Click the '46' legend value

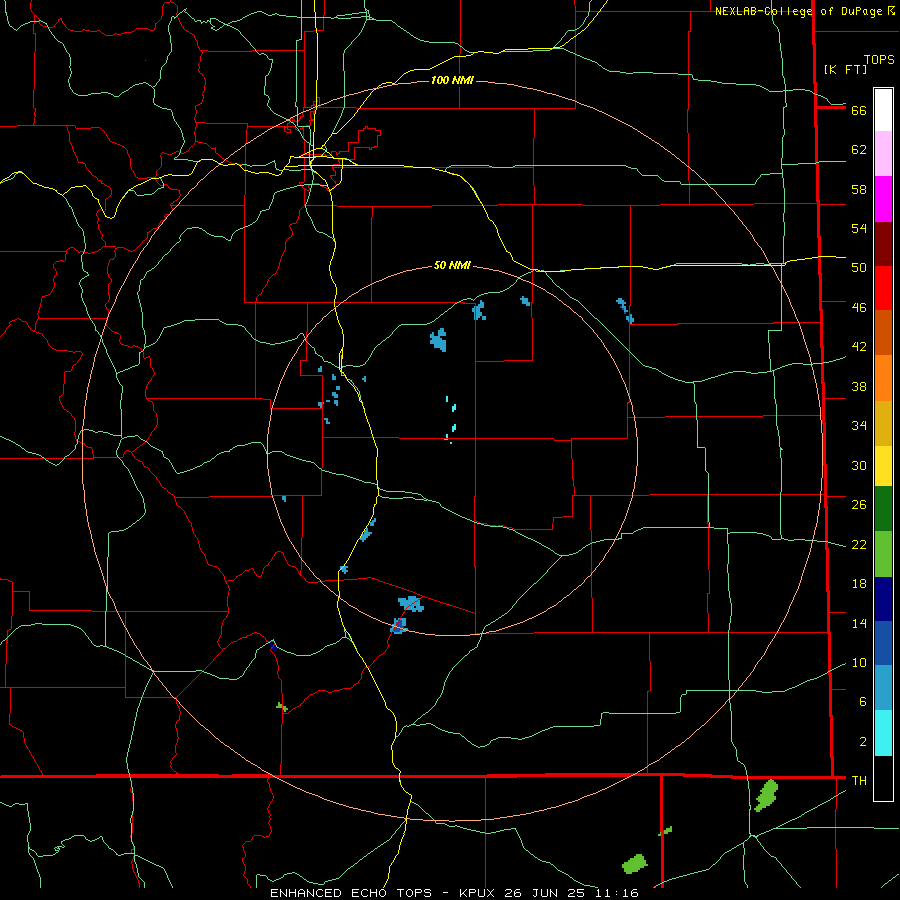click(859, 308)
